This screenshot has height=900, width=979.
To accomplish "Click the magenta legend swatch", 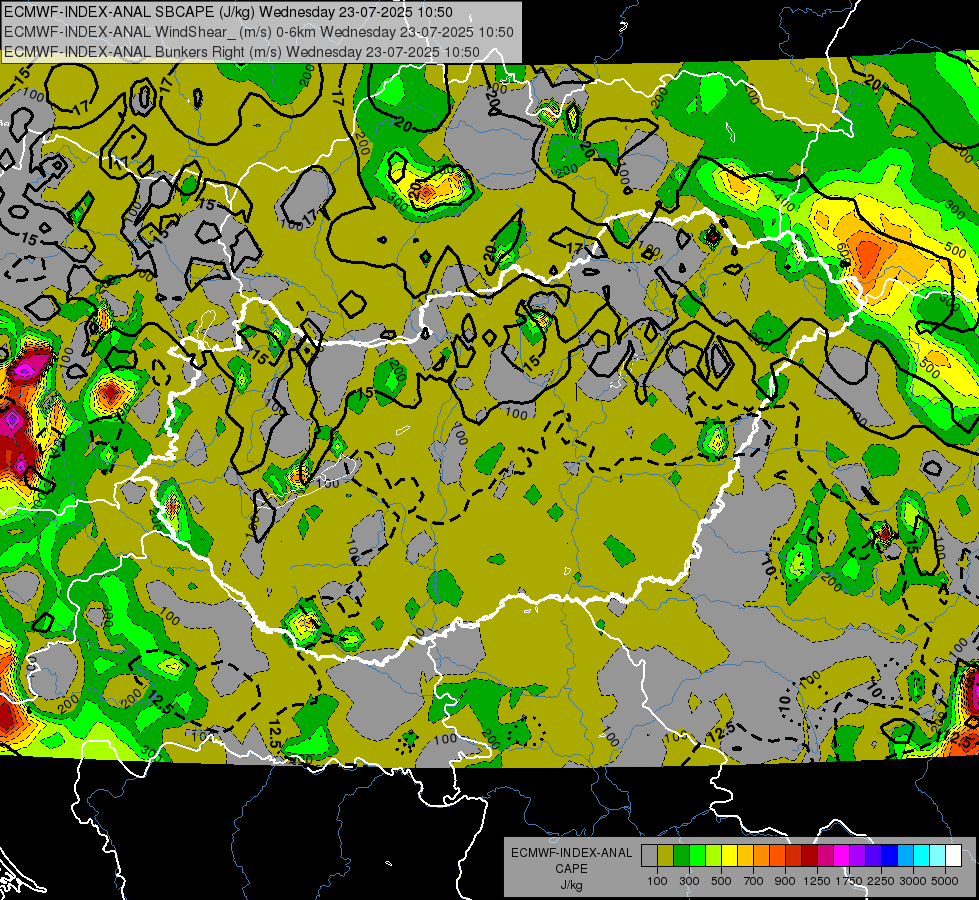I will pos(842,856).
